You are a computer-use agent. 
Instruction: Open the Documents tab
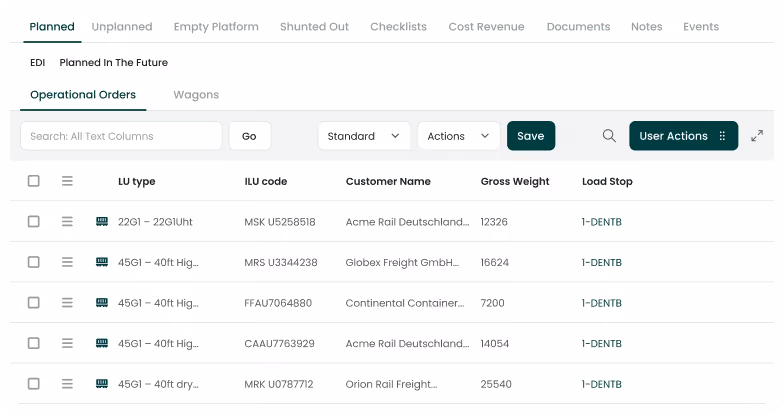click(578, 26)
